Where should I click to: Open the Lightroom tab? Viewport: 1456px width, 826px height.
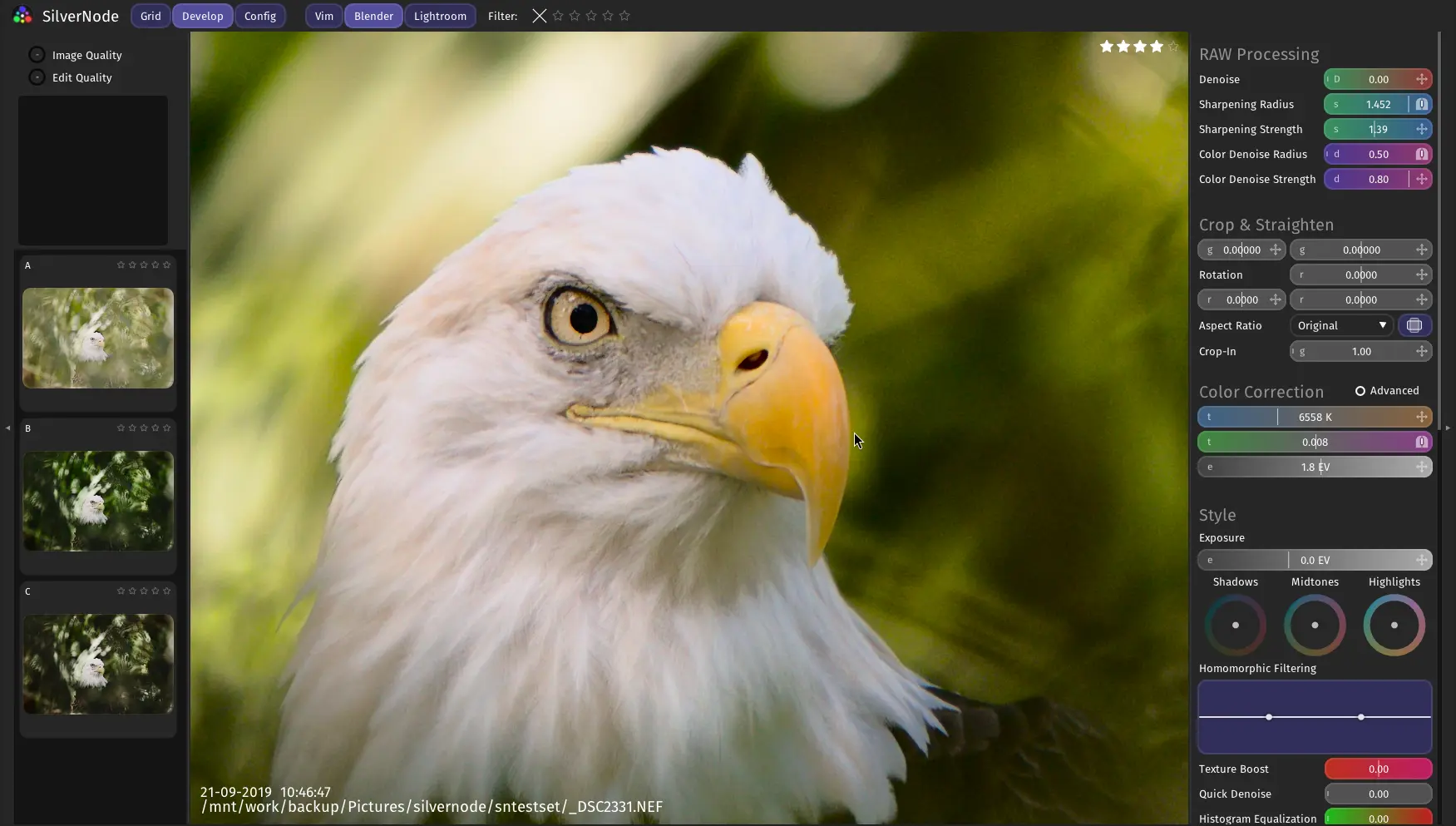point(440,16)
